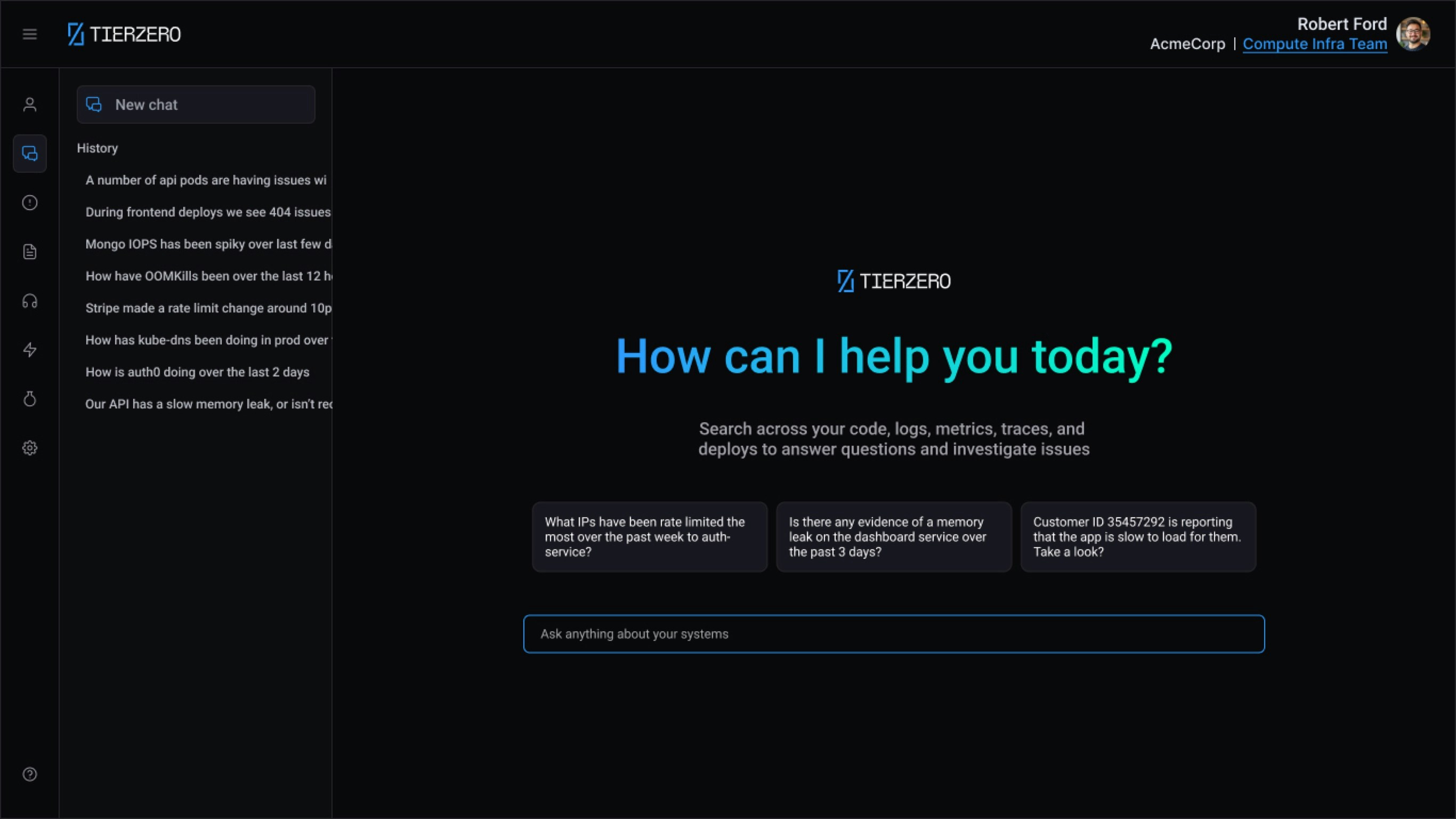Open the user profile icon in the sidebar
The width and height of the screenshot is (1456, 819).
[x=29, y=104]
